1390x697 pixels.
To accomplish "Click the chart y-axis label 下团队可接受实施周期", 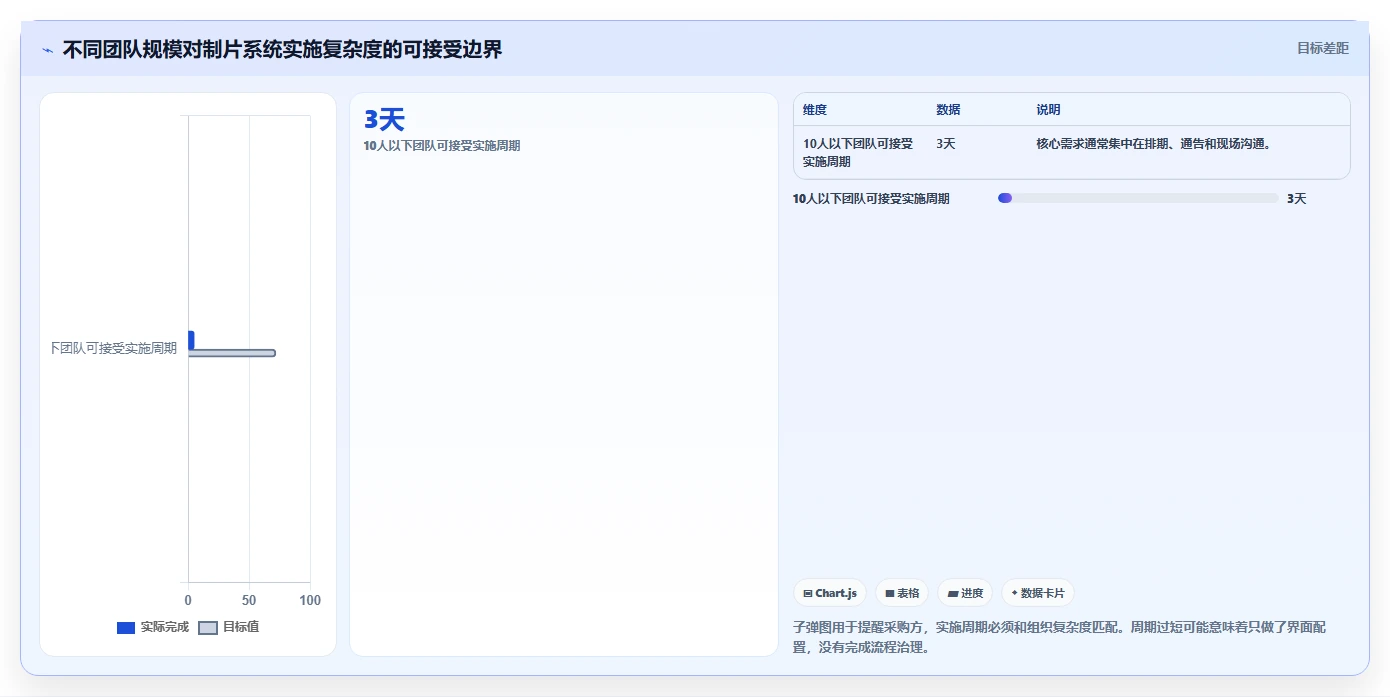I will pyautogui.click(x=113, y=348).
